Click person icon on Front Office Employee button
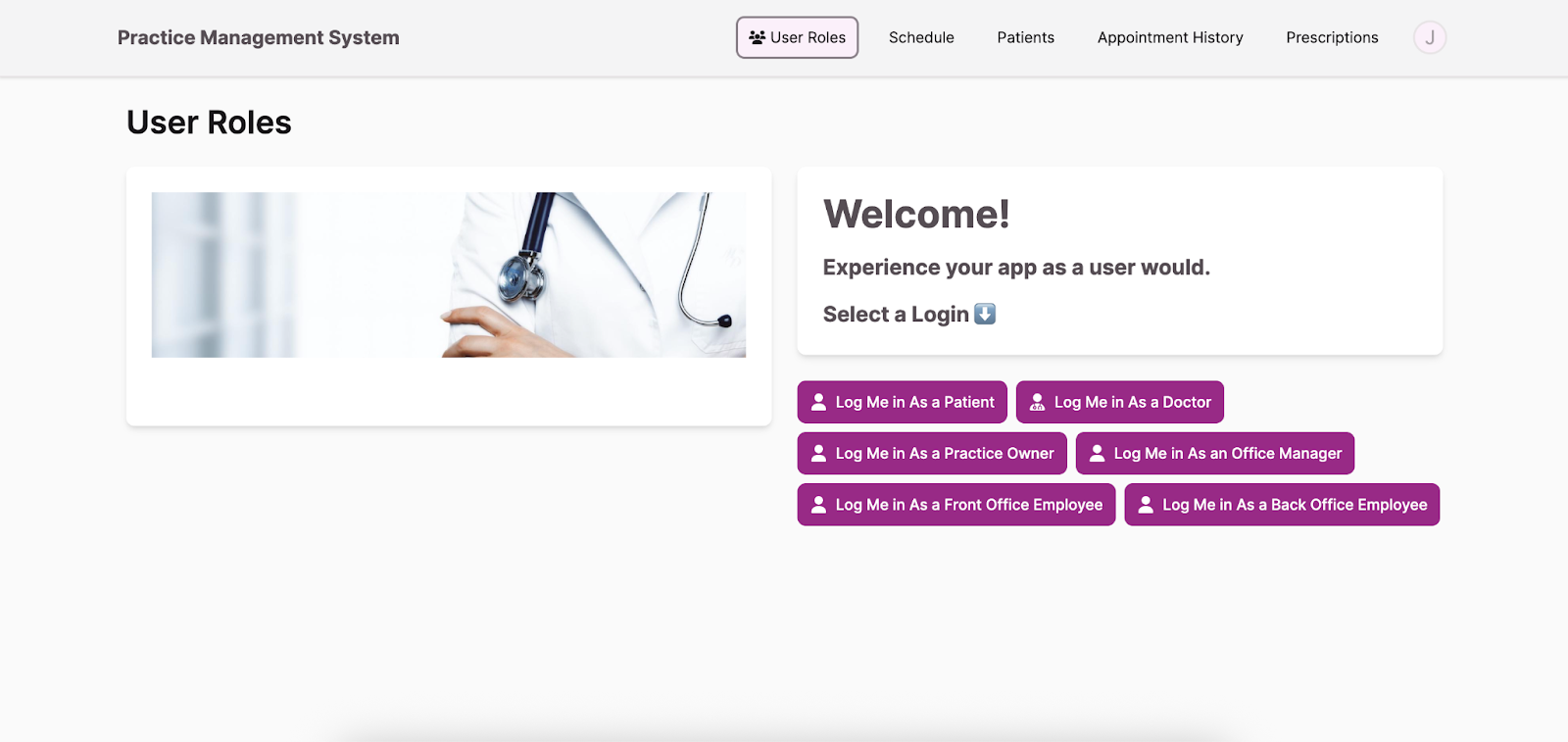 tap(818, 504)
